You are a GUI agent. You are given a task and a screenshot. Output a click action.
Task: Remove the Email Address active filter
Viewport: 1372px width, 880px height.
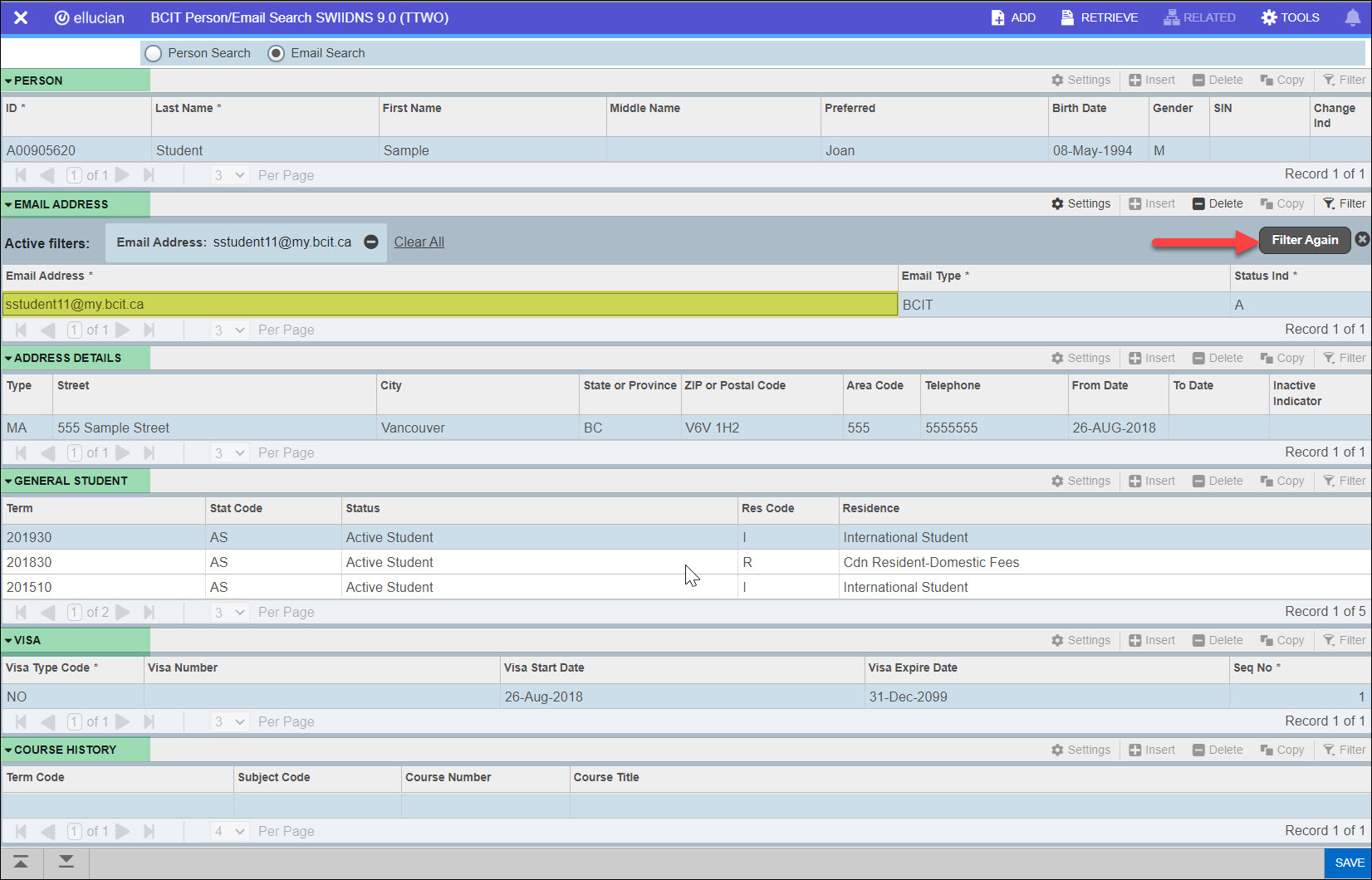point(371,242)
